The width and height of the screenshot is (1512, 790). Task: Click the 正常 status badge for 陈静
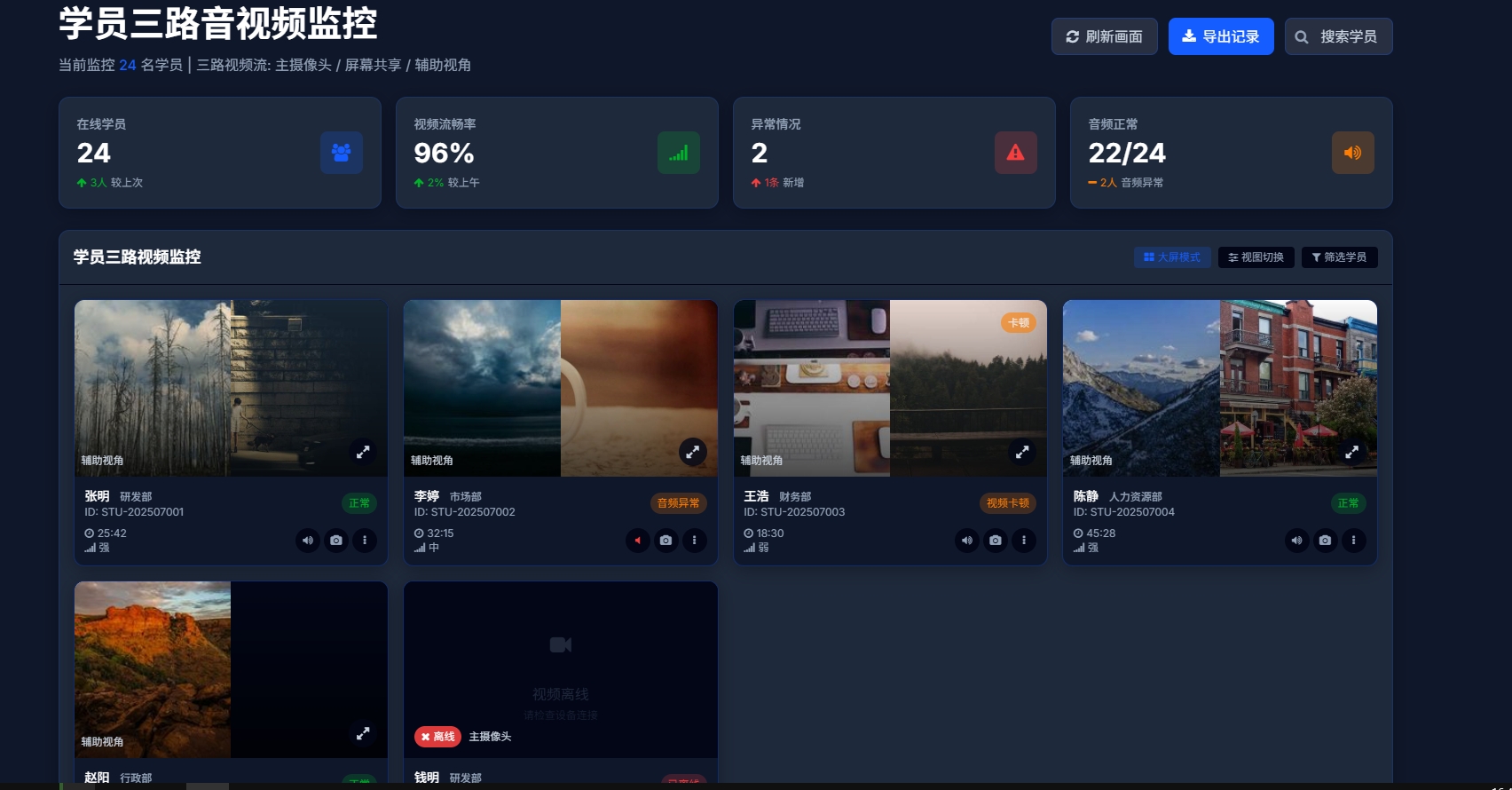[1349, 503]
